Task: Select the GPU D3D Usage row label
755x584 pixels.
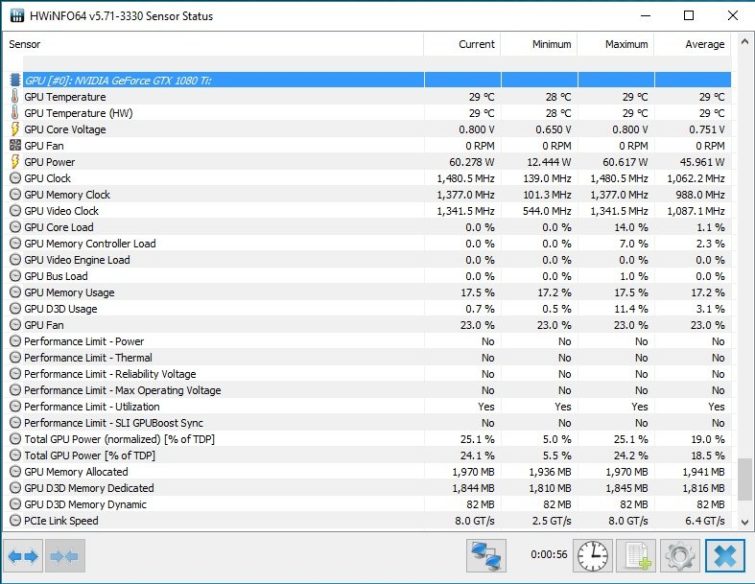Action: click(x=61, y=309)
